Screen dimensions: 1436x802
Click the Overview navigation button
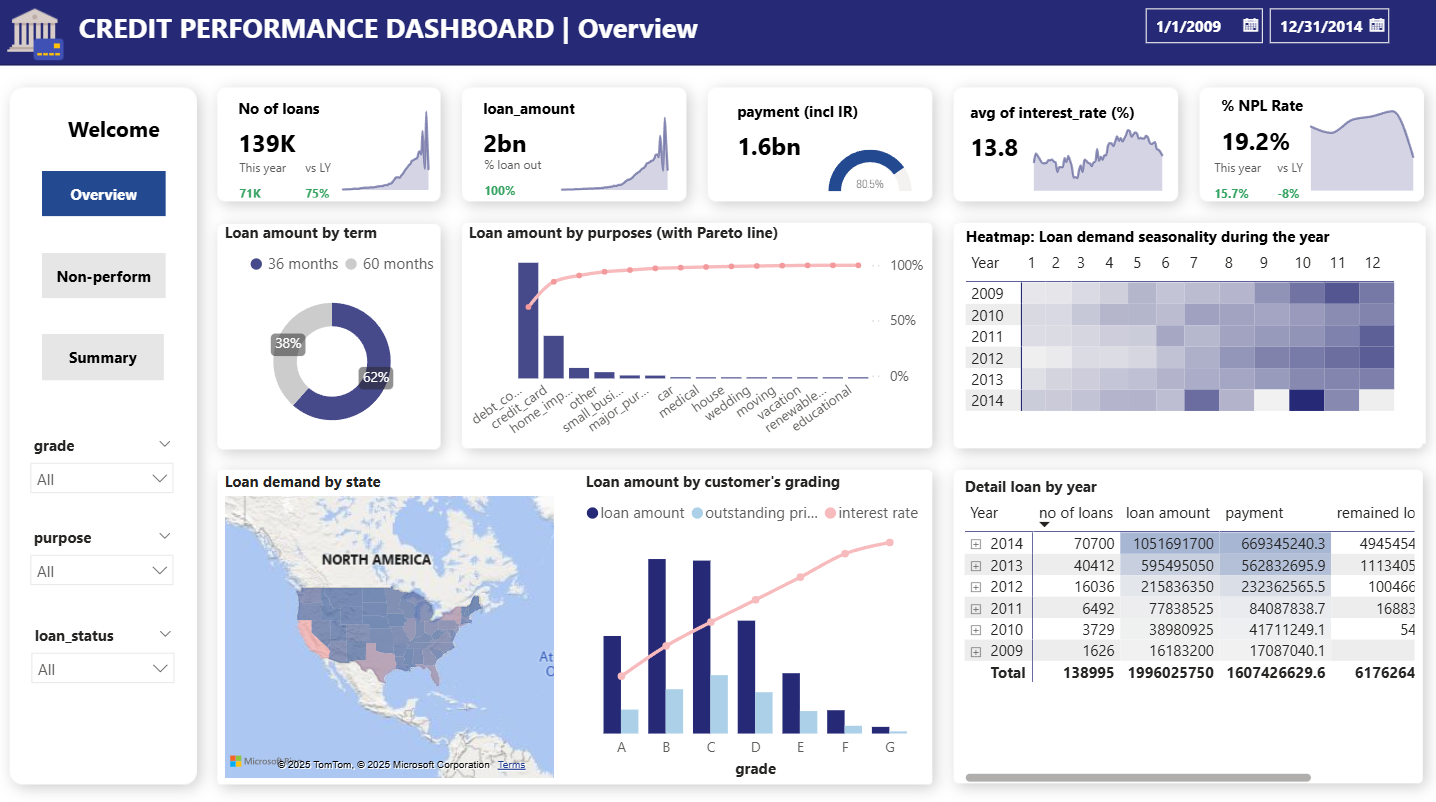click(x=103, y=194)
